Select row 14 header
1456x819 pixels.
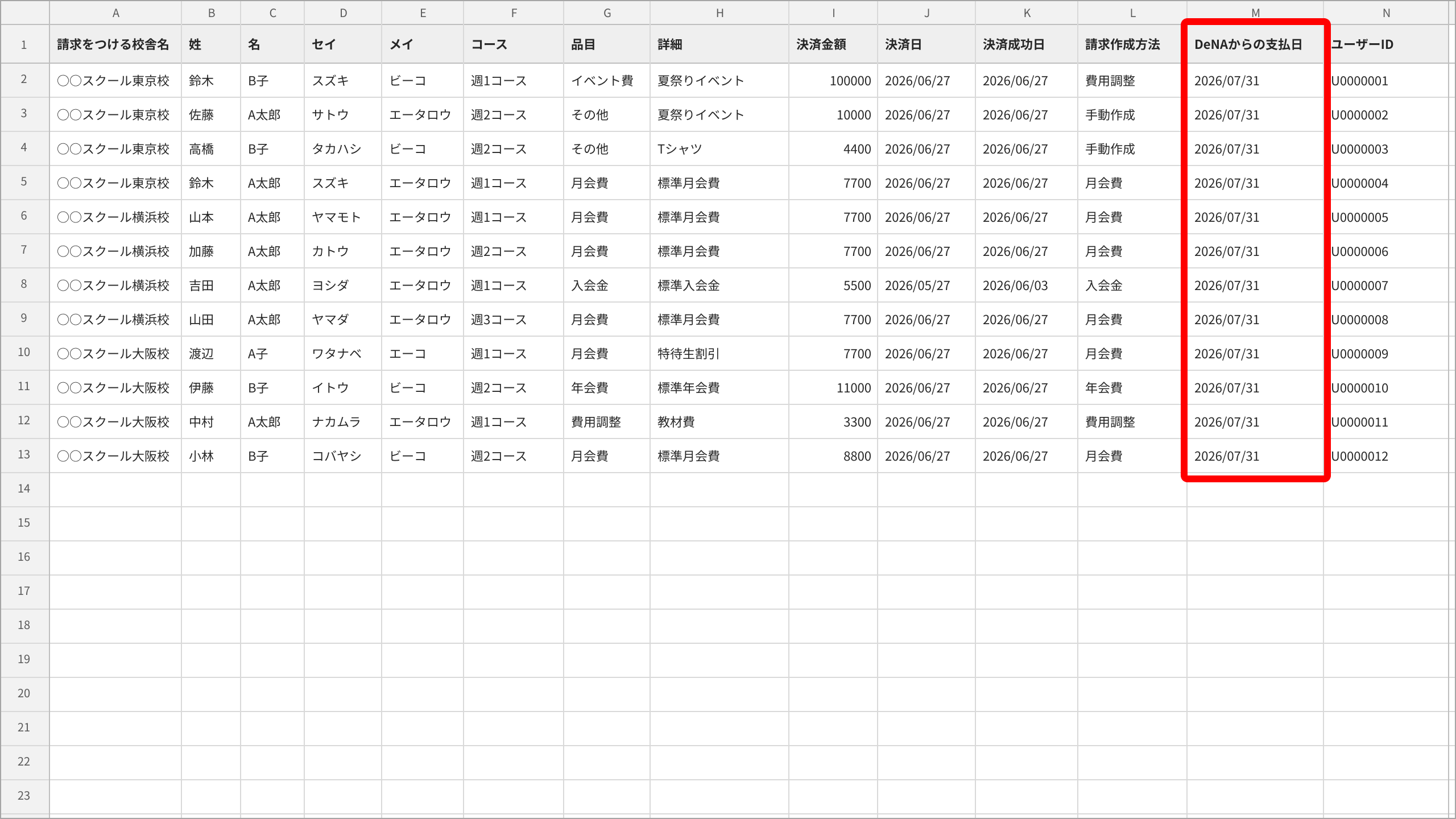[24, 489]
